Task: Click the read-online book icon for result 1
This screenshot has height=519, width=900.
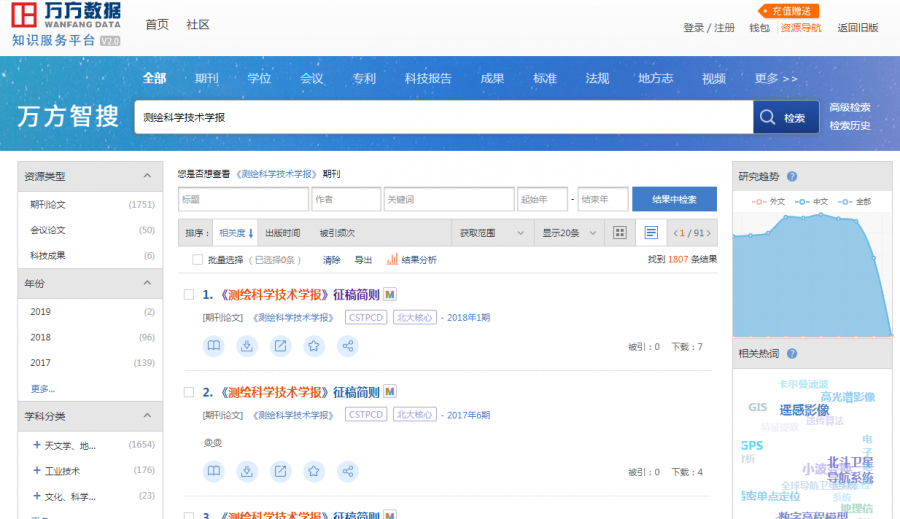Action: [x=213, y=346]
